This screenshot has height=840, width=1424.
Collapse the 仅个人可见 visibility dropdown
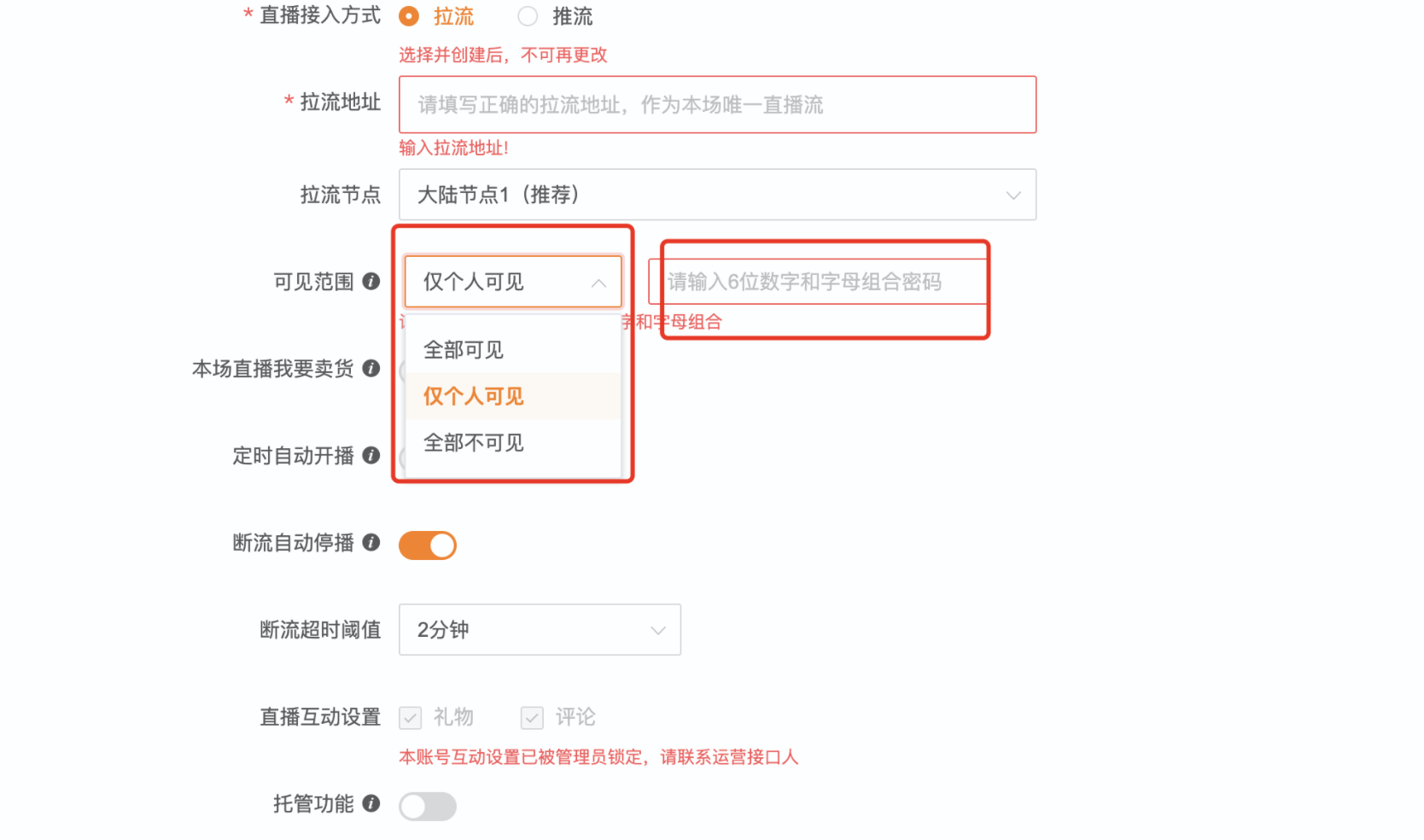[x=513, y=282]
